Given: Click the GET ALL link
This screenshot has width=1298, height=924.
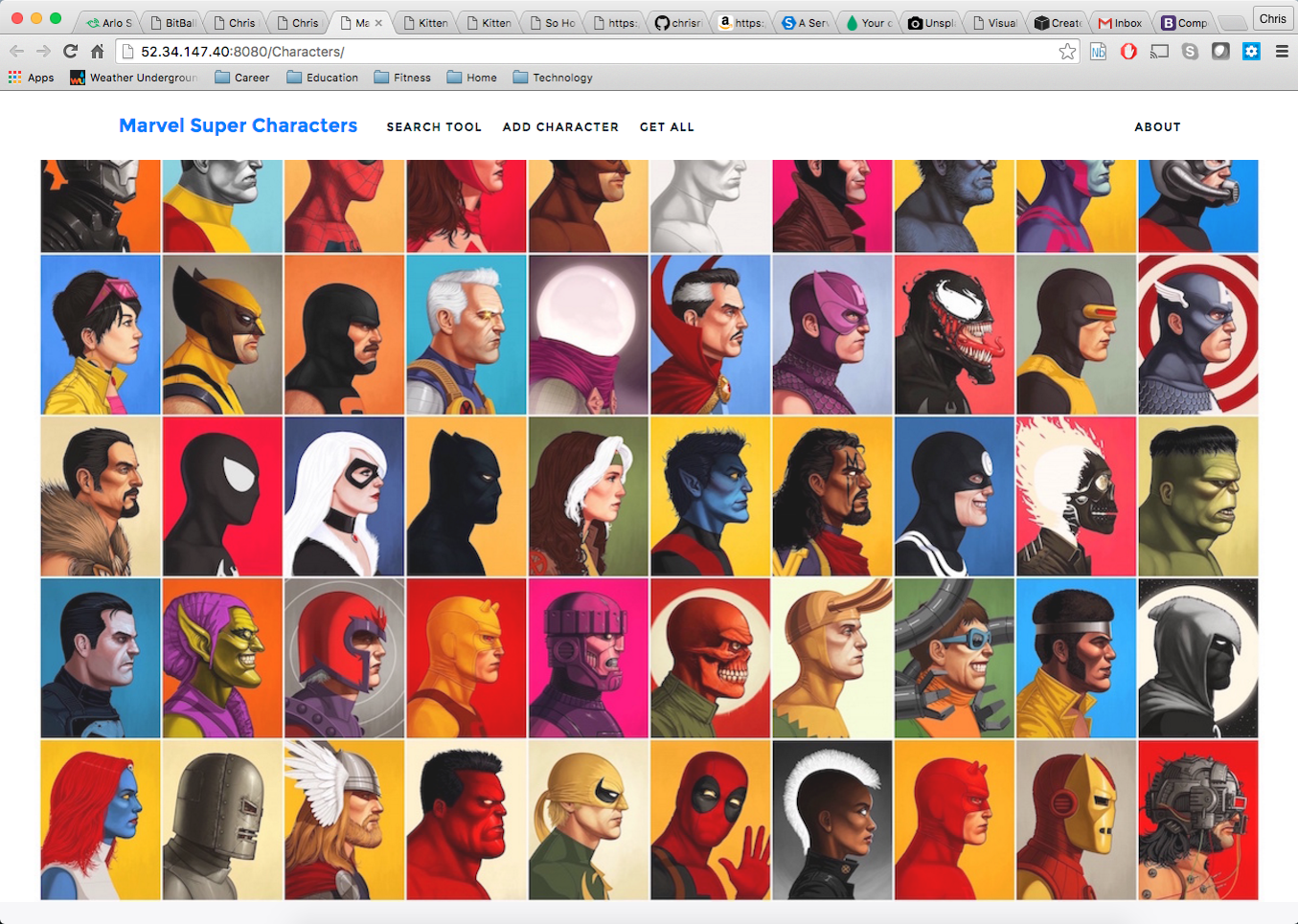Looking at the screenshot, I should click(667, 126).
